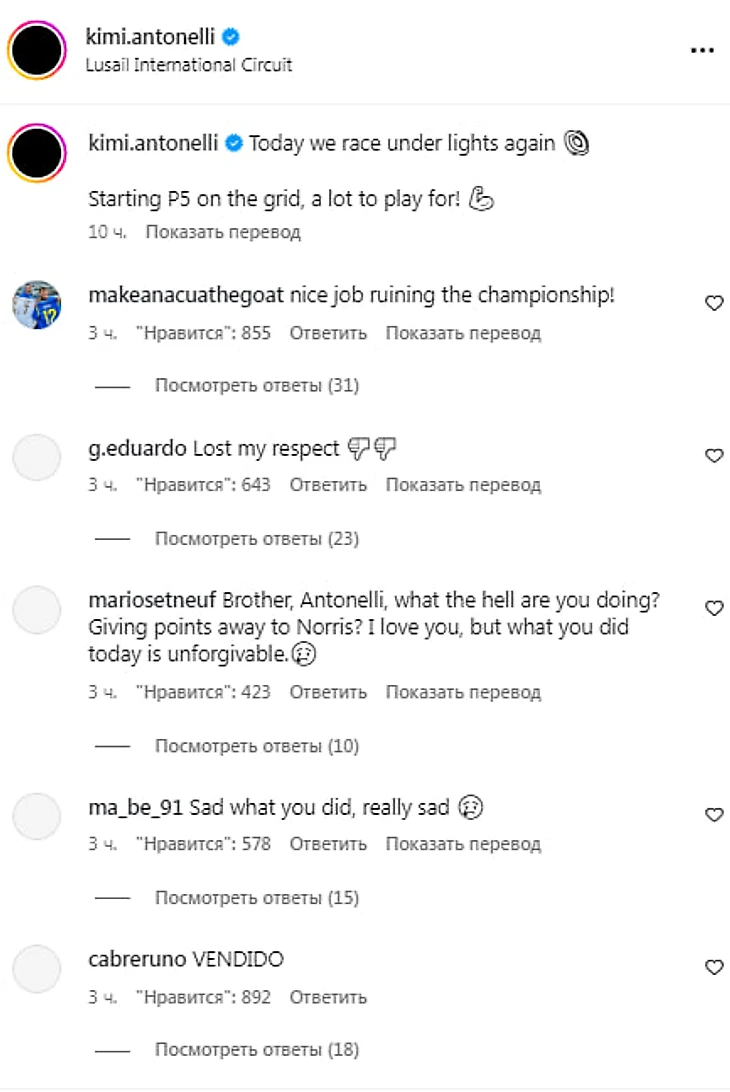Reply to ma_be_91's comment
This screenshot has height=1092, width=730.
coord(328,844)
